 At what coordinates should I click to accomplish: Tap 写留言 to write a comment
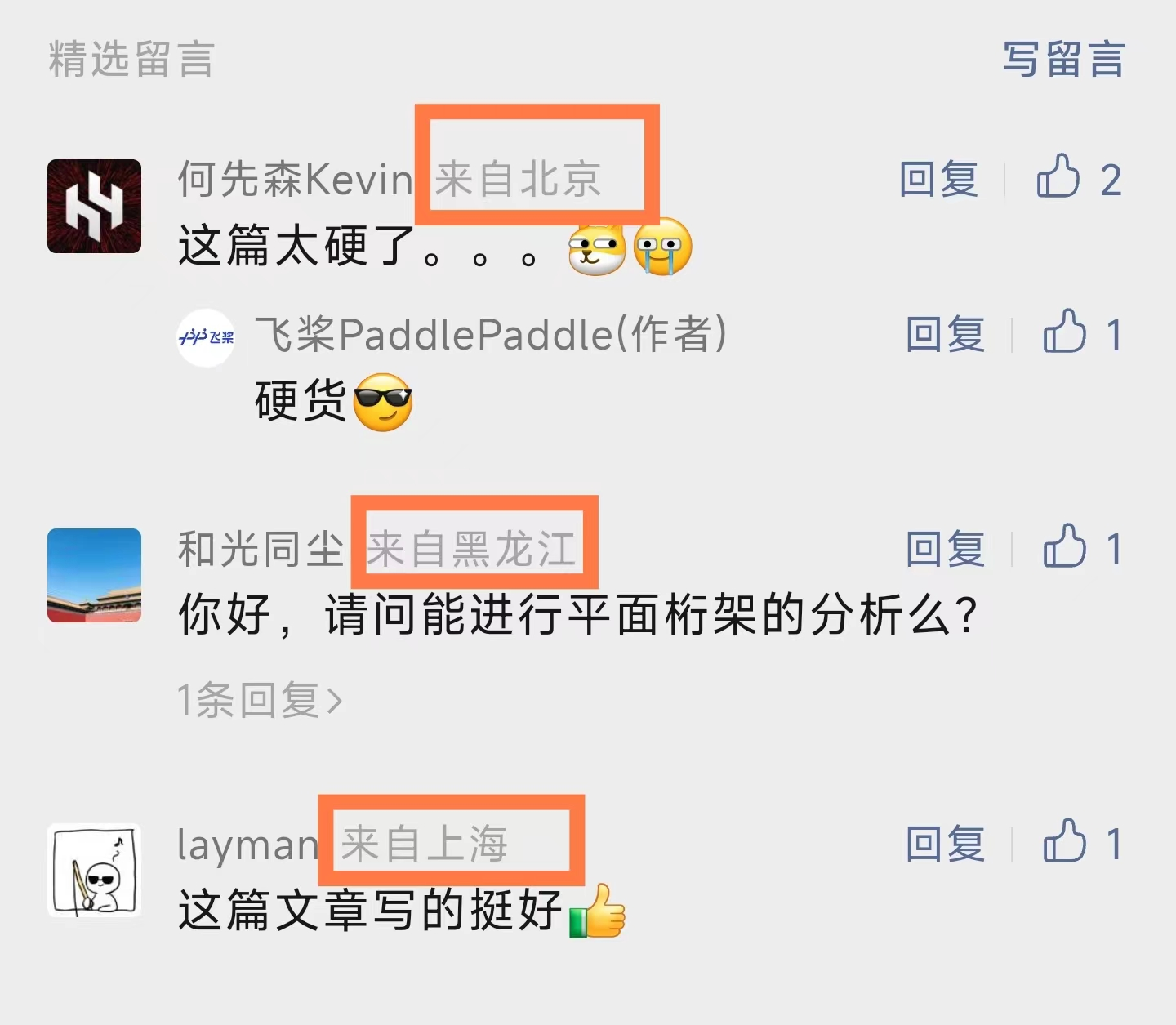[x=1064, y=60]
